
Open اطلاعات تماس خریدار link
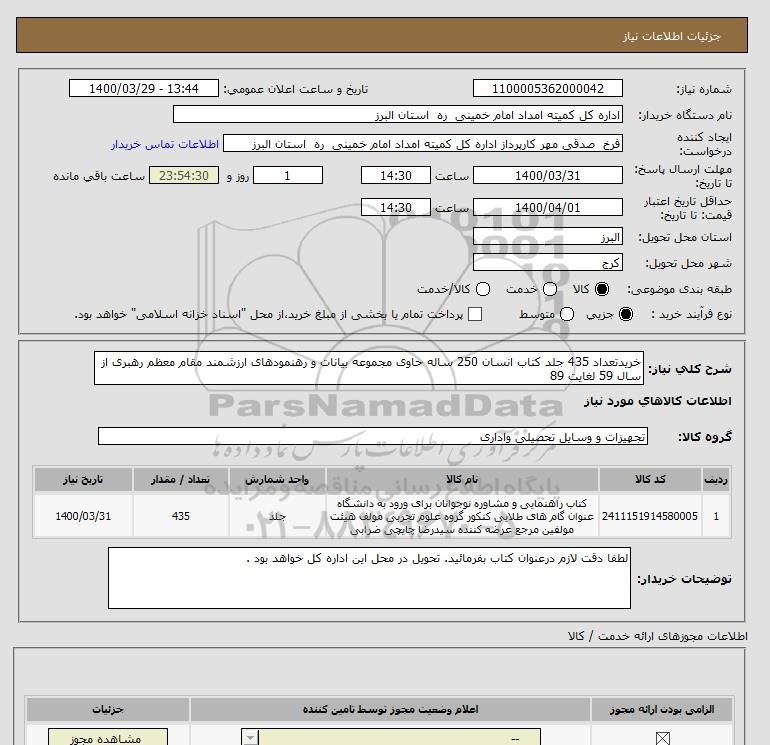pyautogui.click(x=165, y=144)
